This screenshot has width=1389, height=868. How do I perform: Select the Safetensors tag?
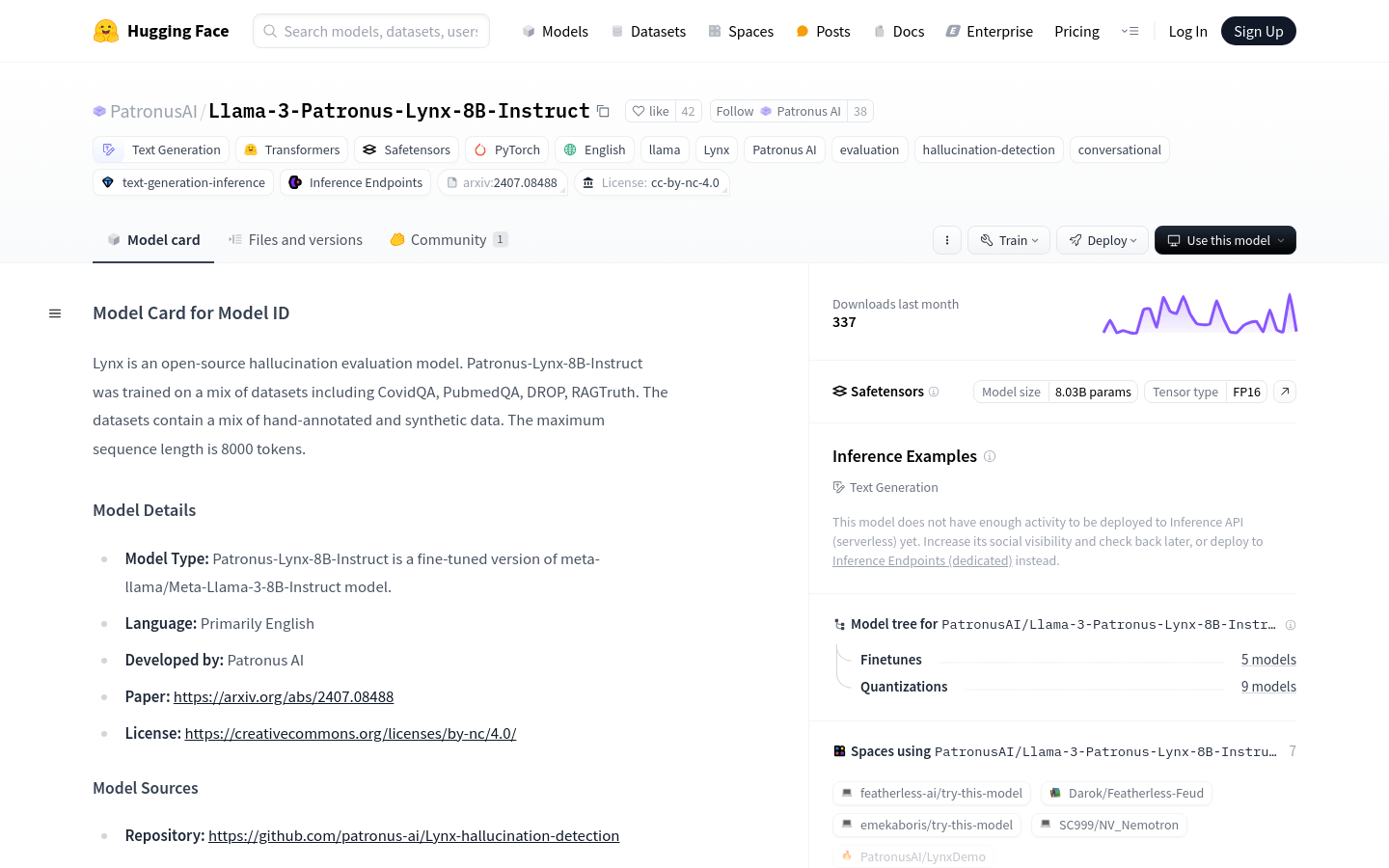(x=406, y=149)
